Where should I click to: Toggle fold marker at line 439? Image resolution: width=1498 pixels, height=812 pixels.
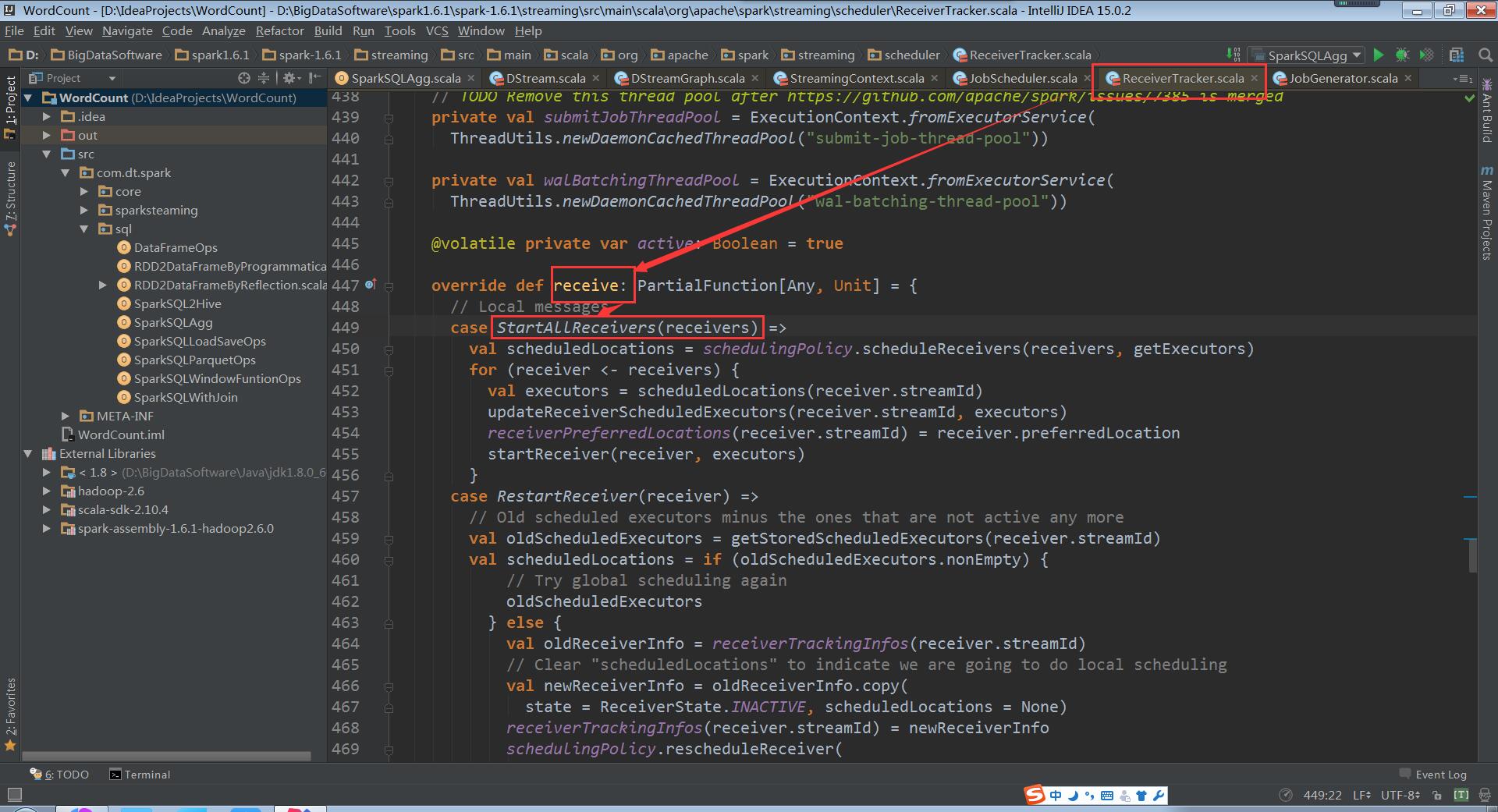389,117
